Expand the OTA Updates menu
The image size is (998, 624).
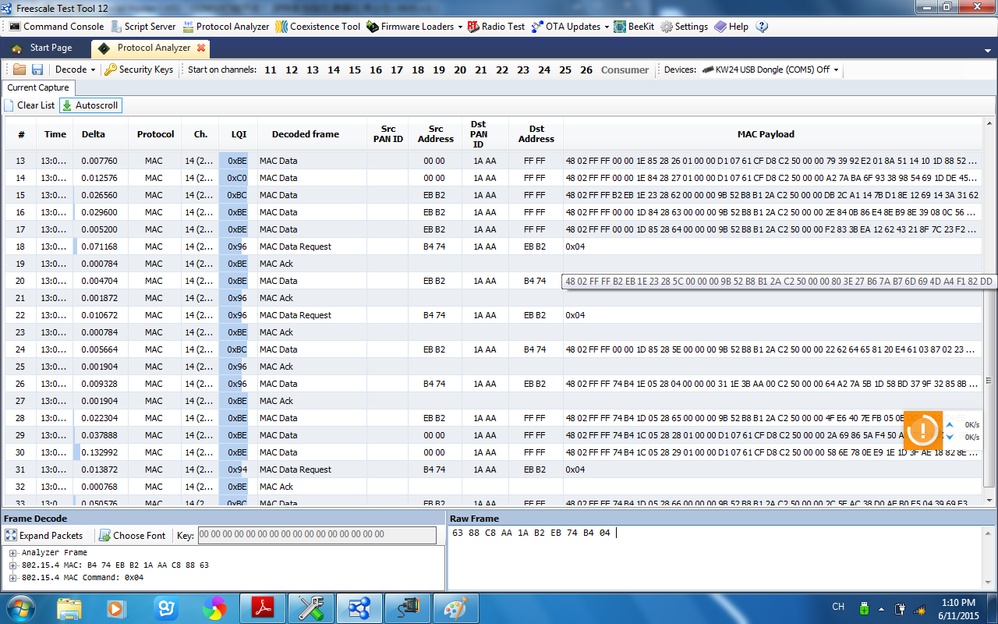click(x=570, y=27)
